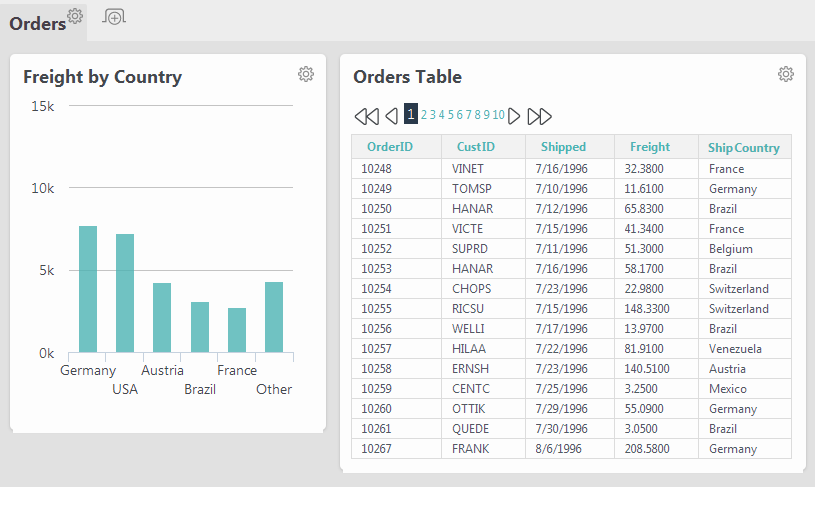The image size is (815, 505).
Task: Open the Orders tab settings gear
Action: (75, 16)
